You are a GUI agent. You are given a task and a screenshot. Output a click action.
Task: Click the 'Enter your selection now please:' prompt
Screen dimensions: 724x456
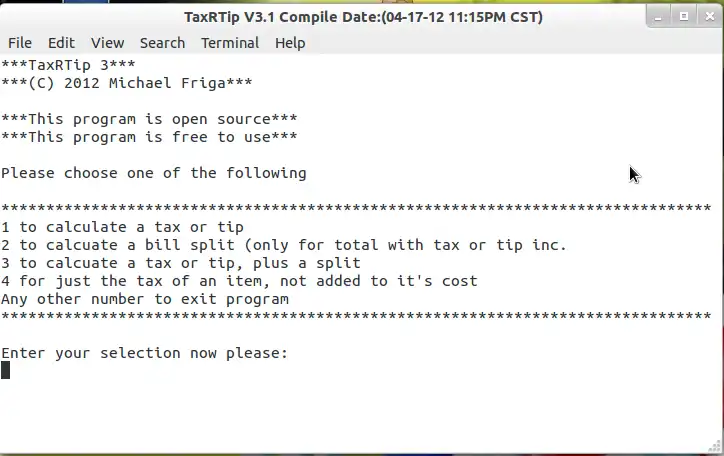(144, 353)
